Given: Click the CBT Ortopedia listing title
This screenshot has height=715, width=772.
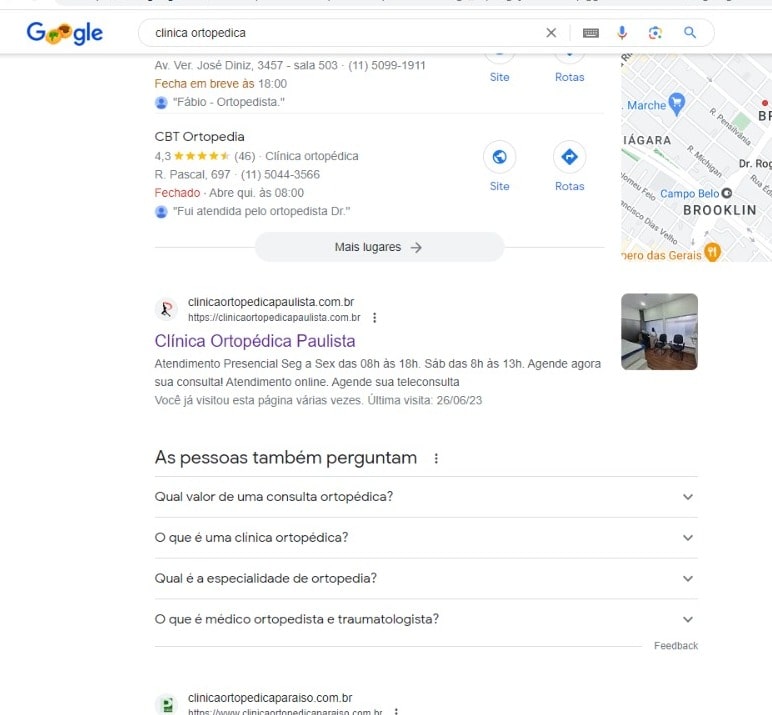Looking at the screenshot, I should 199,137.
